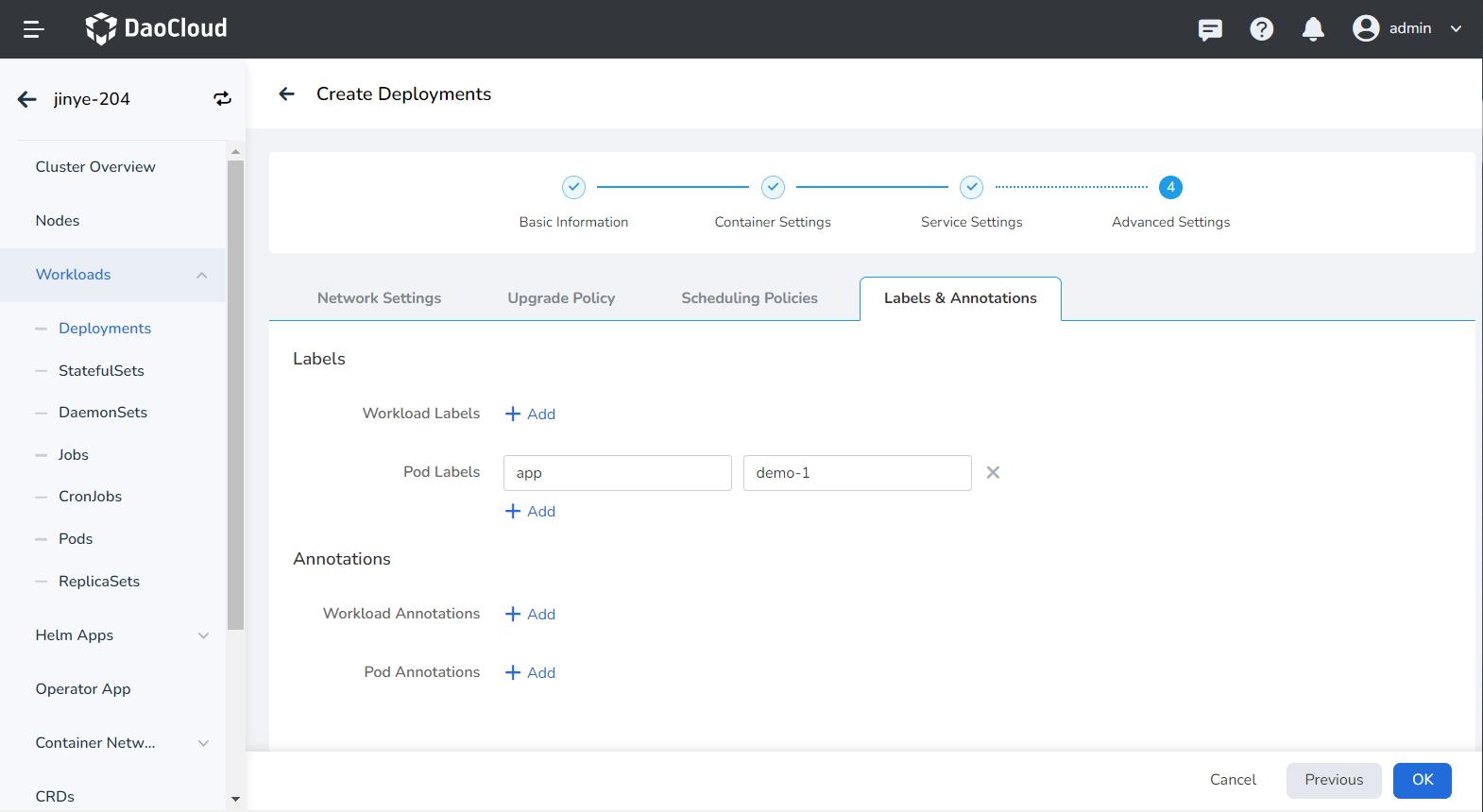
Task: Click back arrow next to jinye-204
Action: click(x=27, y=99)
